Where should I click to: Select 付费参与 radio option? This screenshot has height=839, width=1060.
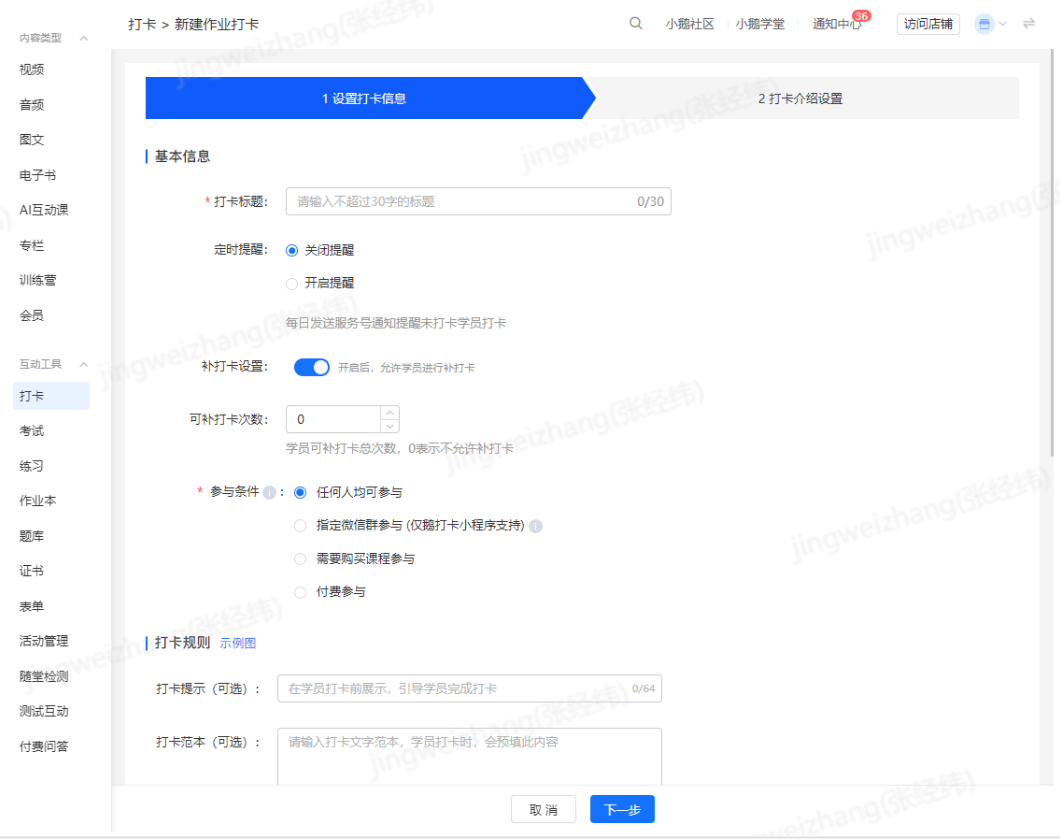pos(300,593)
